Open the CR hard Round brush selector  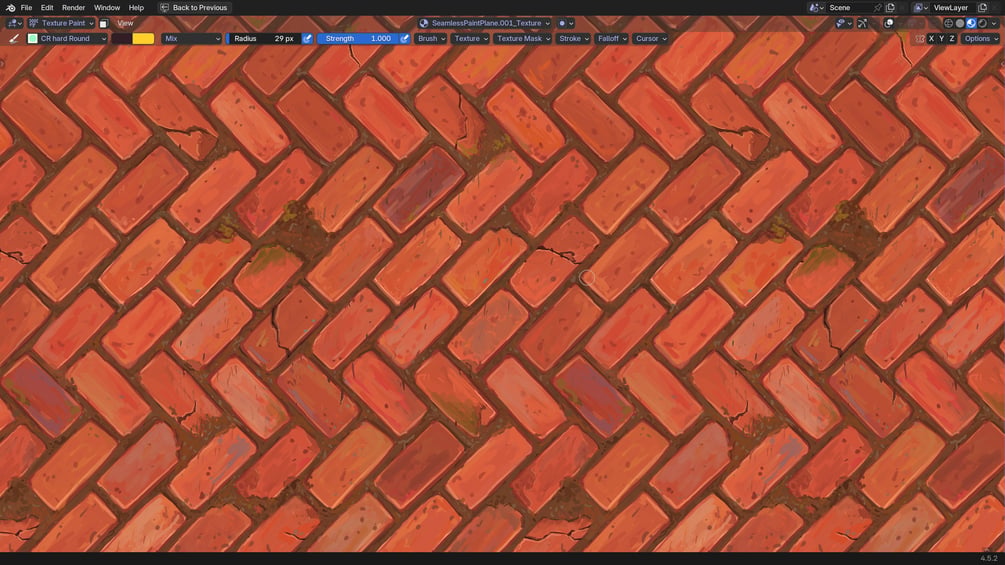point(67,38)
